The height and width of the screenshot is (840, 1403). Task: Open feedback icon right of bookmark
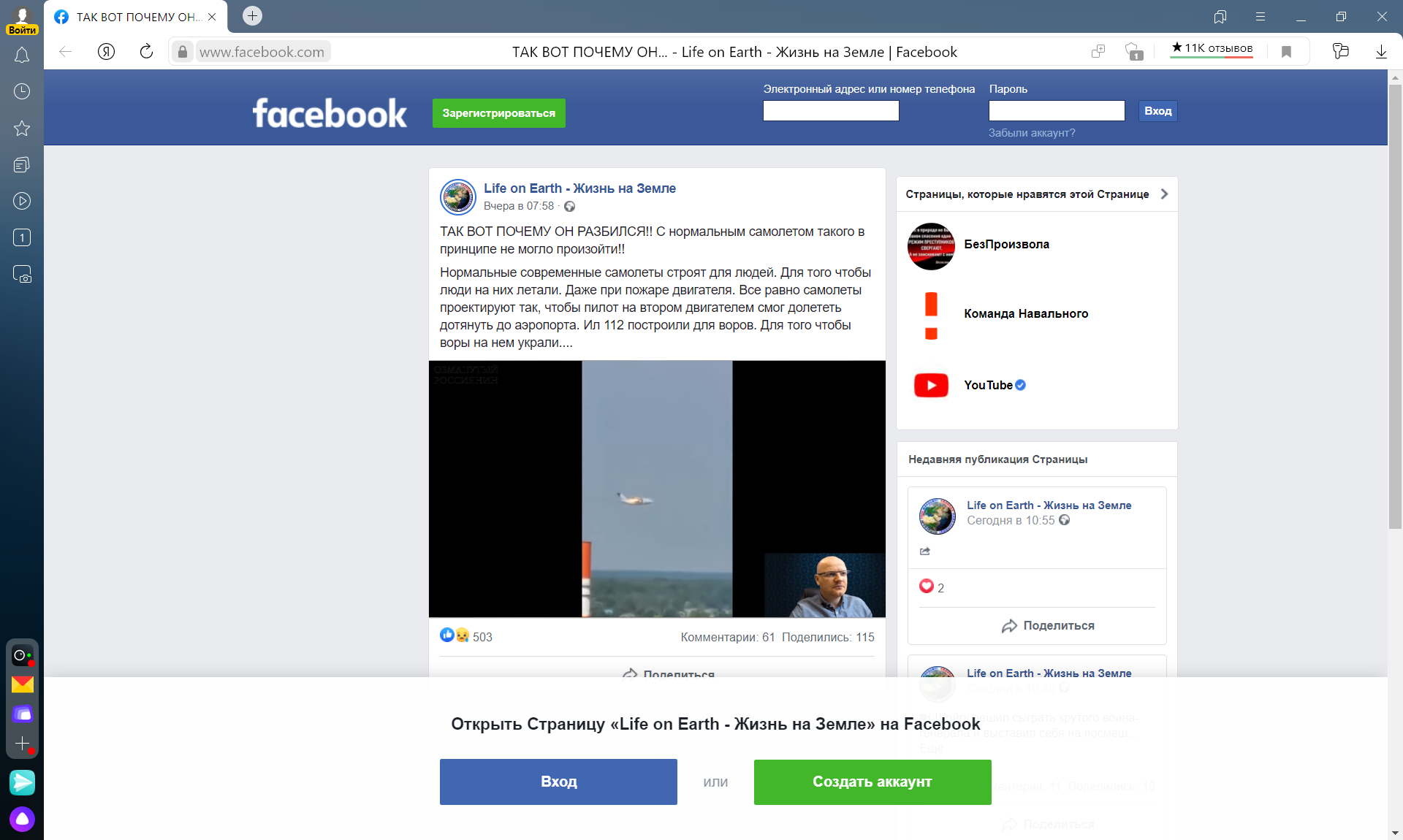(x=1340, y=51)
